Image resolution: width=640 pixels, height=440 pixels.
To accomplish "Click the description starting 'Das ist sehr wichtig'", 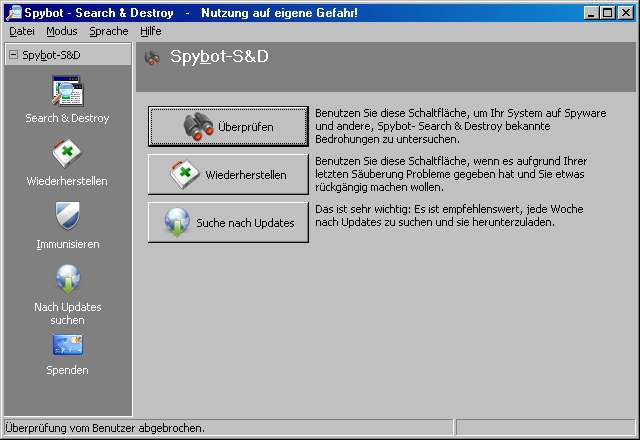I will [449, 216].
